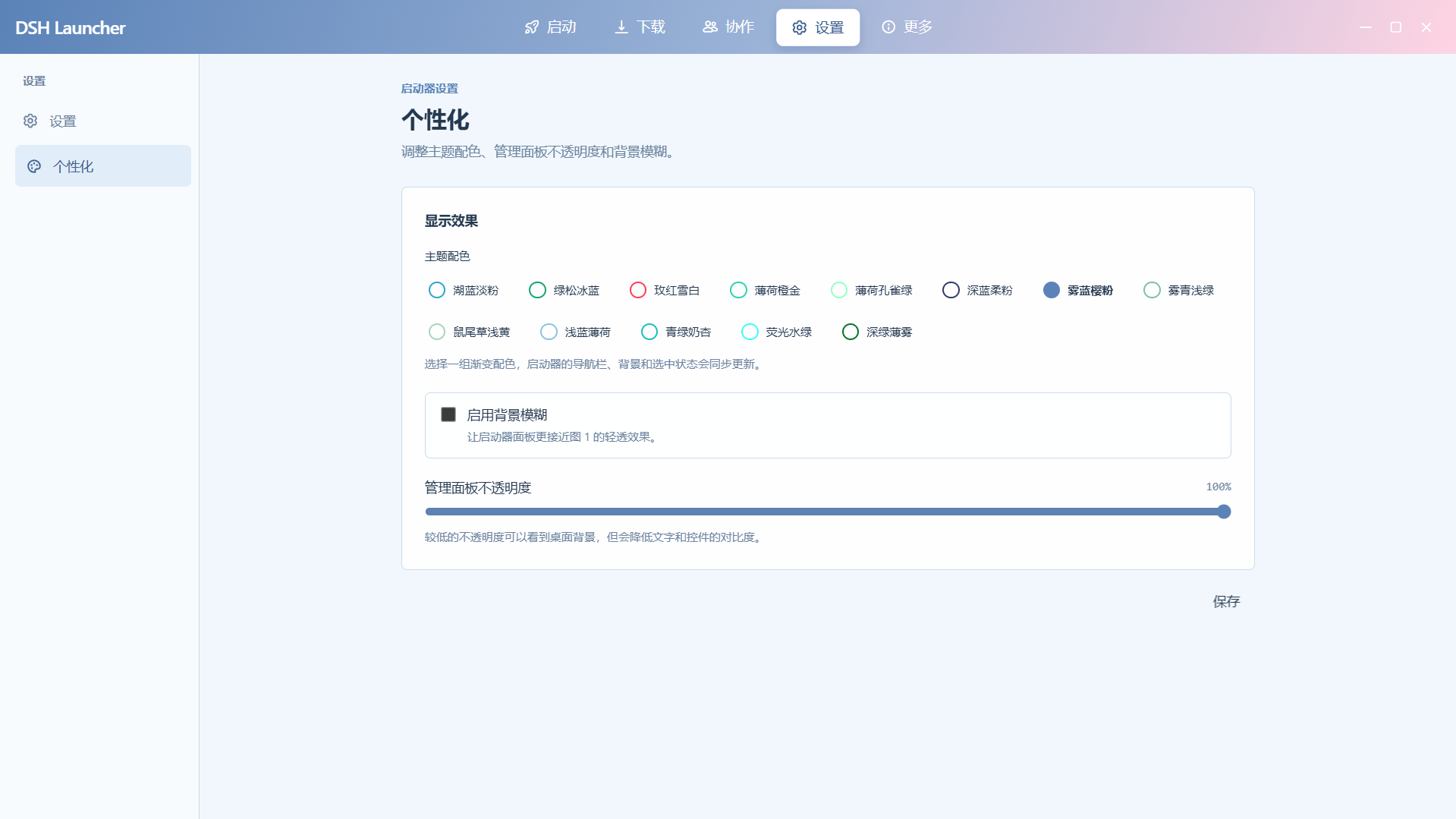Click the 100% opacity value label
1456x819 pixels.
[x=1219, y=487]
